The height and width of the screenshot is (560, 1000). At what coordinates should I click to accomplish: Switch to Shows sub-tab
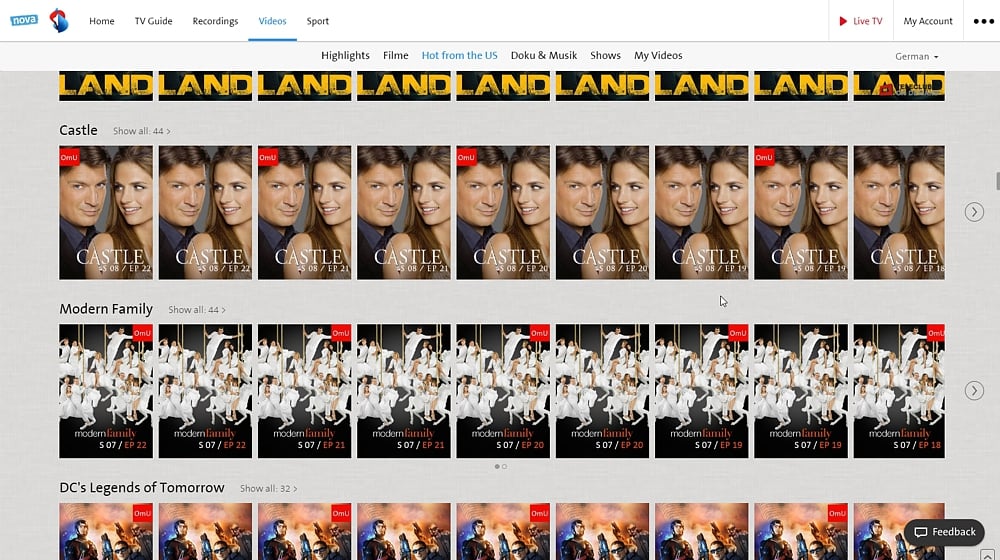click(605, 55)
